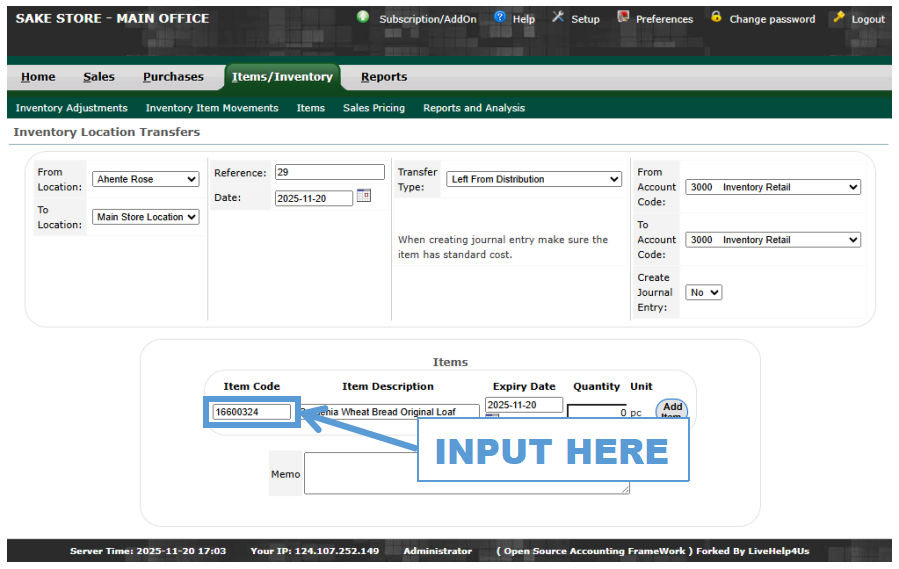Expand the From Location dropdown
Viewport: 899px width, 569px height.
(x=146, y=179)
